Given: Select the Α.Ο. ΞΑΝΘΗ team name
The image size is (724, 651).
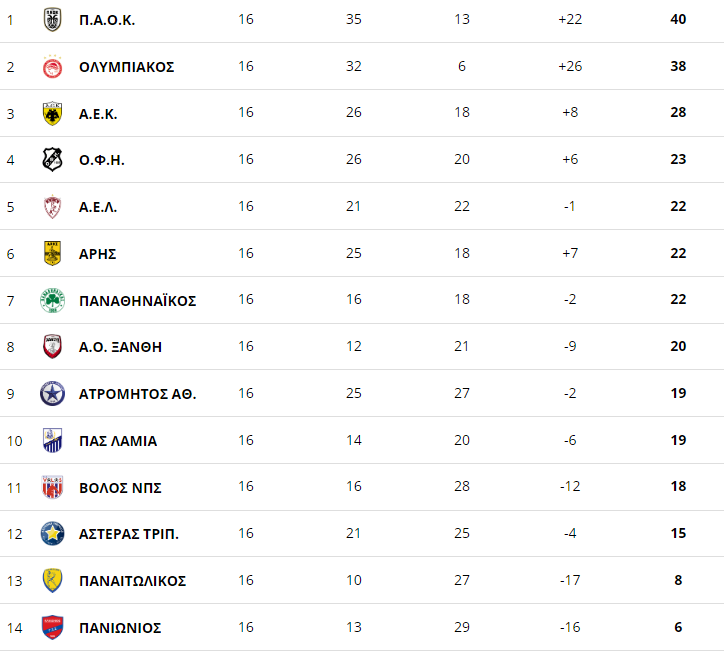Looking at the screenshot, I should click(120, 347).
